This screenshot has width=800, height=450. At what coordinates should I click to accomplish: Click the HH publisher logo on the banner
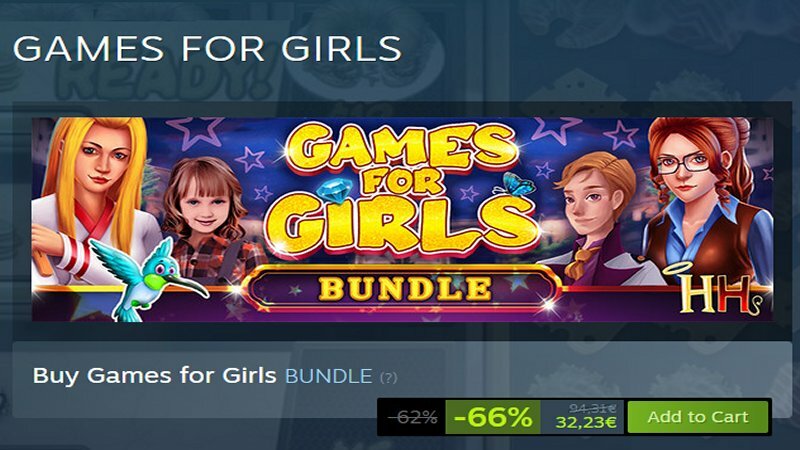(717, 291)
